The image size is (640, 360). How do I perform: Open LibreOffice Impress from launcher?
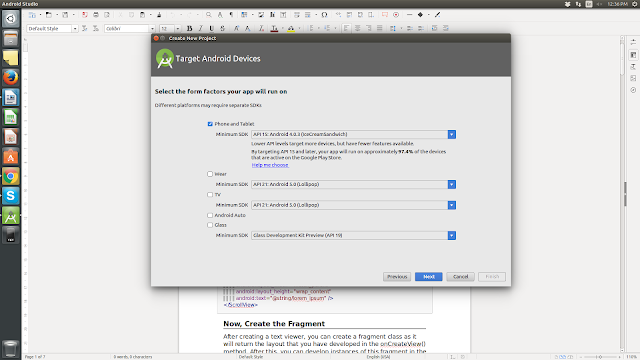coord(11,137)
